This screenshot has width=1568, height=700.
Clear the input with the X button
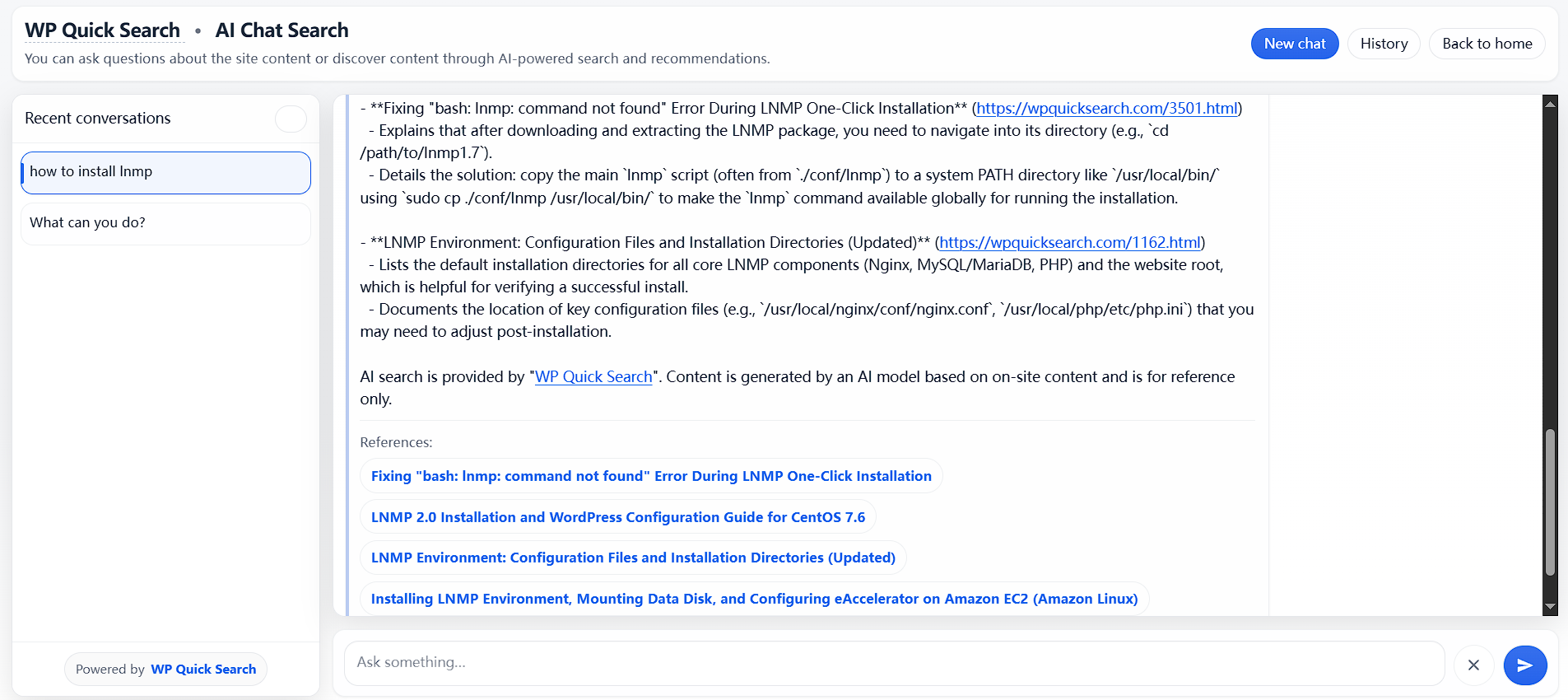[1473, 665]
